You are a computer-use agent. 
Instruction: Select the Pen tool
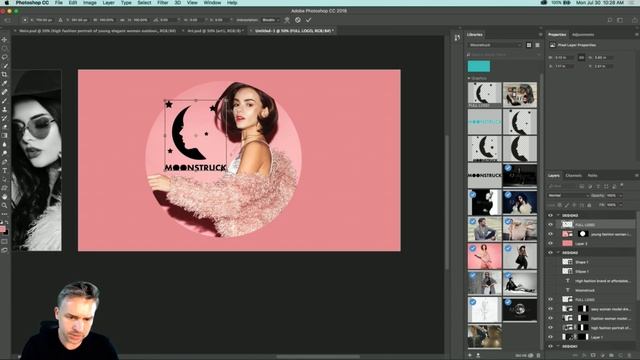click(x=4, y=162)
